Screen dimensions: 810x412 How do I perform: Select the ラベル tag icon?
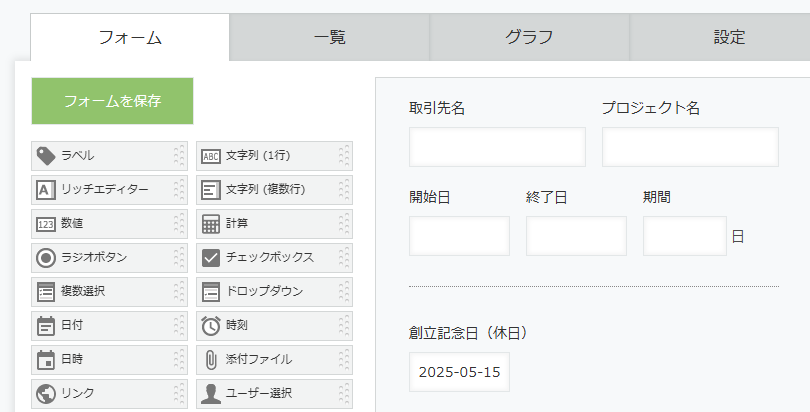(x=46, y=156)
